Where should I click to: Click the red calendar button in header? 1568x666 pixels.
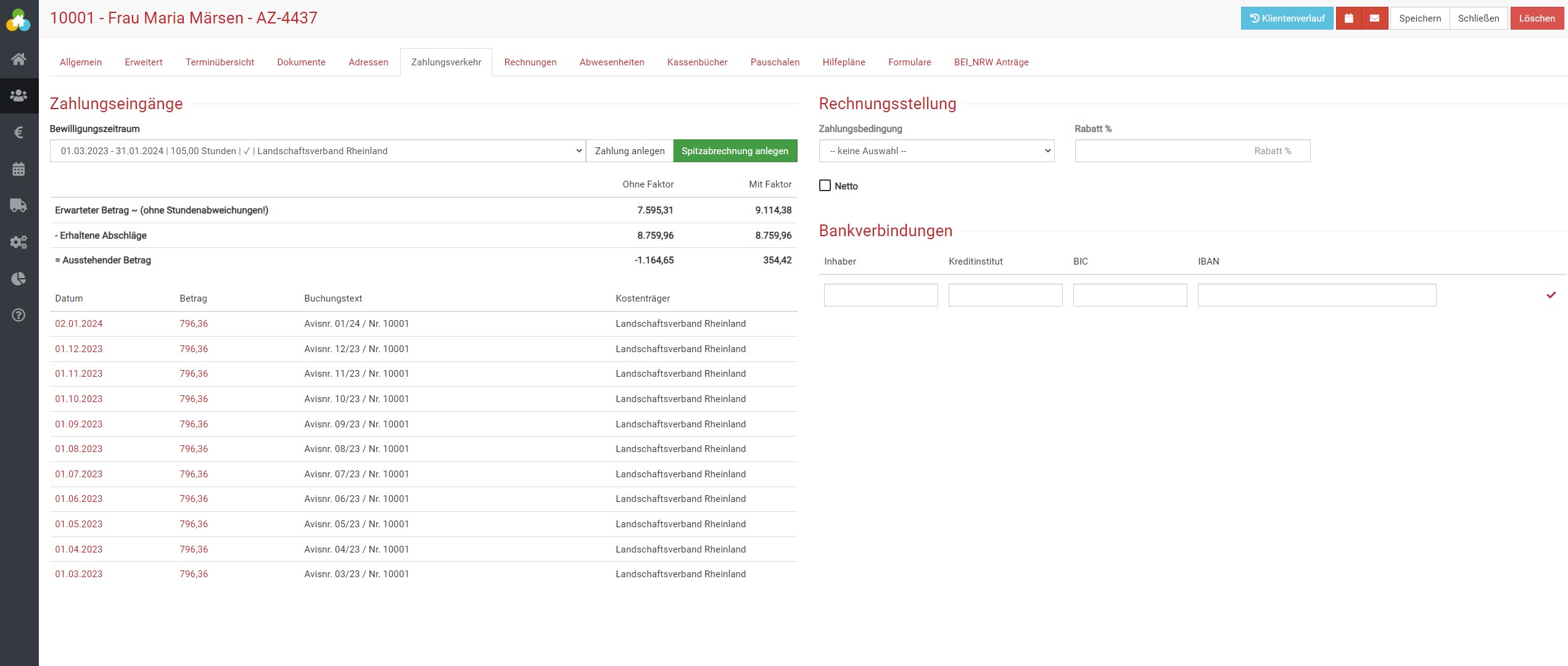(1349, 18)
